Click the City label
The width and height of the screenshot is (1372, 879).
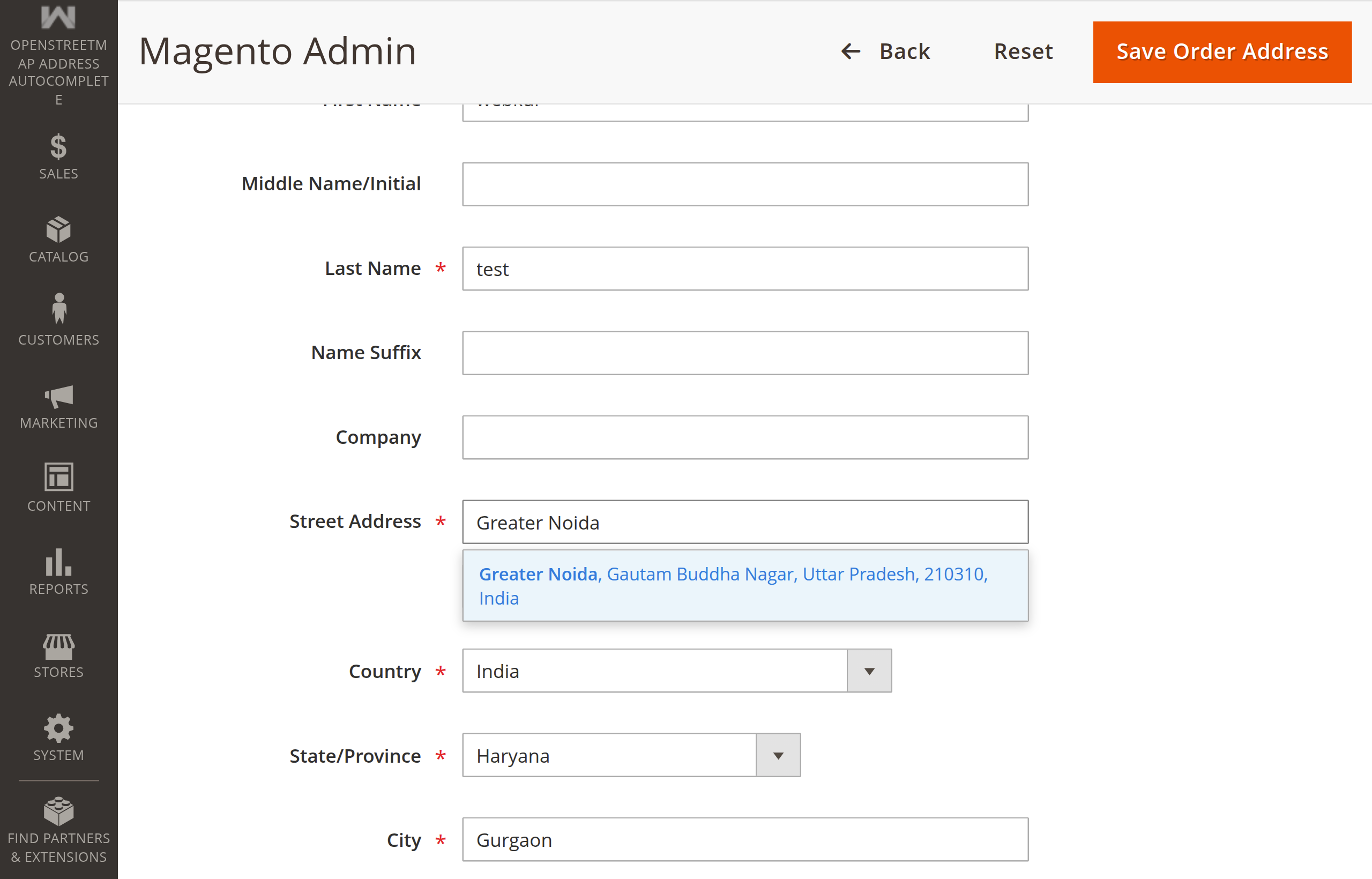tap(404, 840)
